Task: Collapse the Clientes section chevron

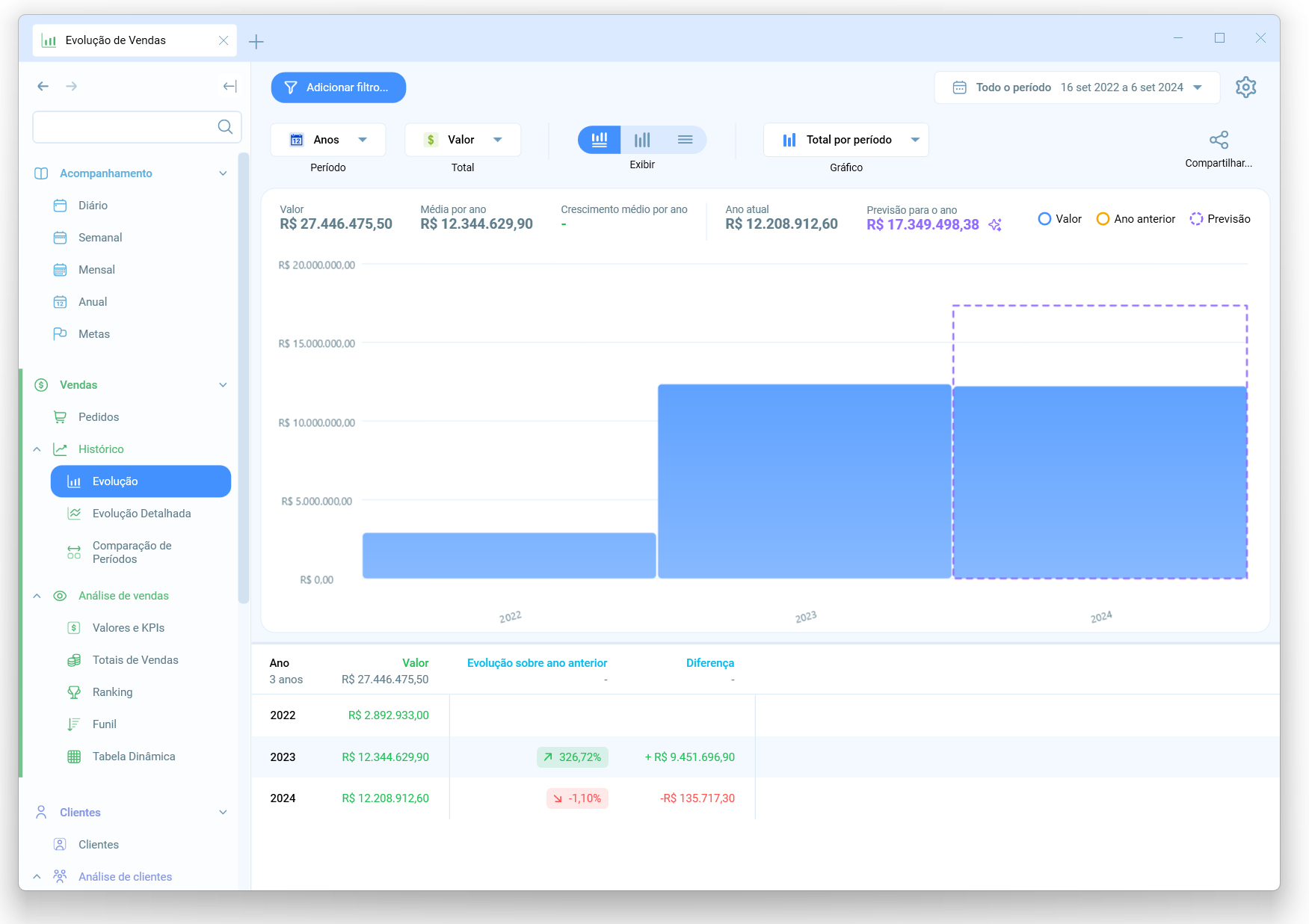Action: pyautogui.click(x=223, y=813)
